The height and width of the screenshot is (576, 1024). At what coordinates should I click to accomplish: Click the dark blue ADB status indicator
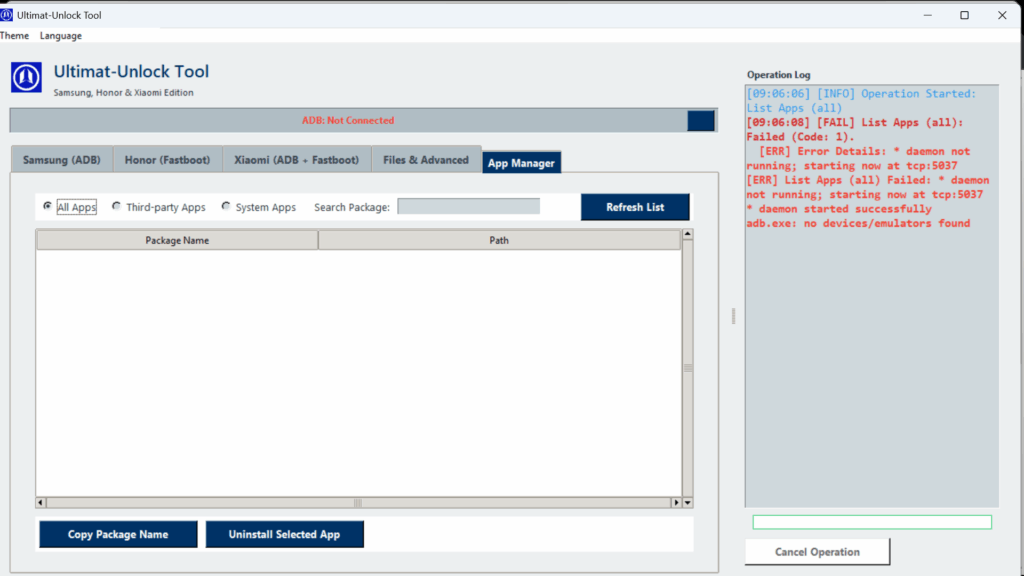pyautogui.click(x=701, y=121)
